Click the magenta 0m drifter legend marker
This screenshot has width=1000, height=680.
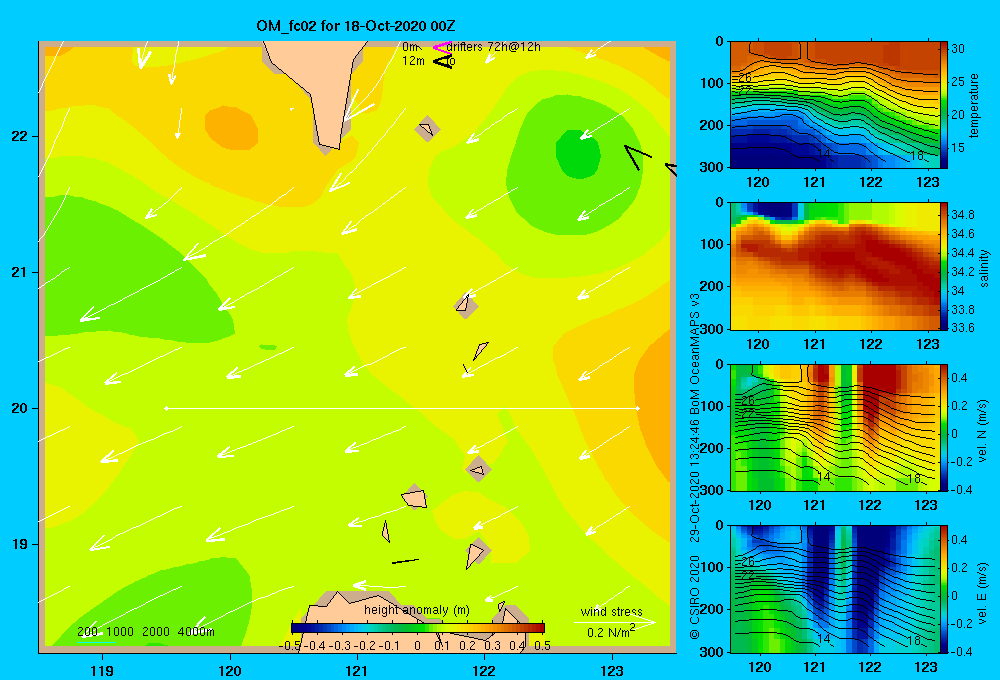441,47
